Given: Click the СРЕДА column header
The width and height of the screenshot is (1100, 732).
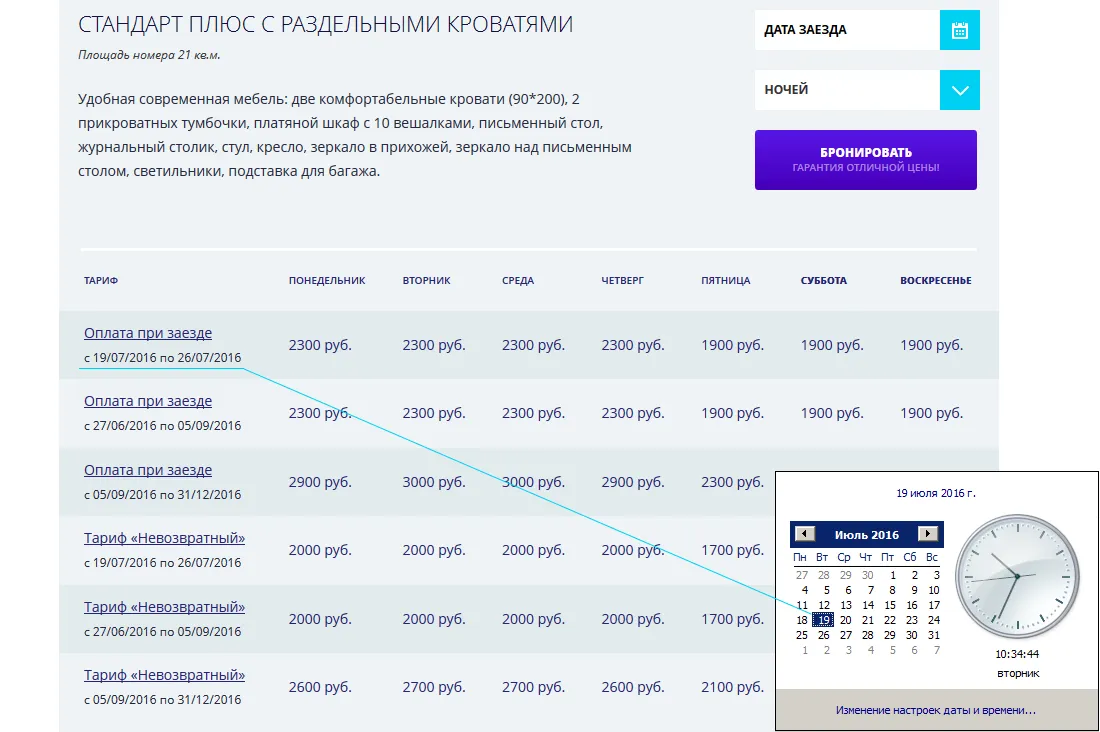Looking at the screenshot, I should point(518,281).
